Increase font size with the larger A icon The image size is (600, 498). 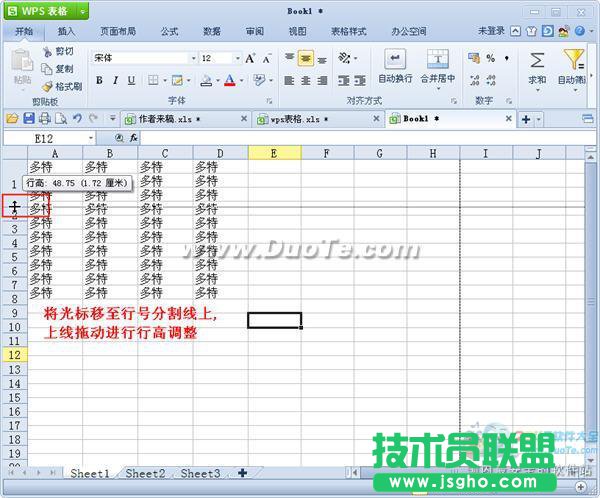coord(250,58)
